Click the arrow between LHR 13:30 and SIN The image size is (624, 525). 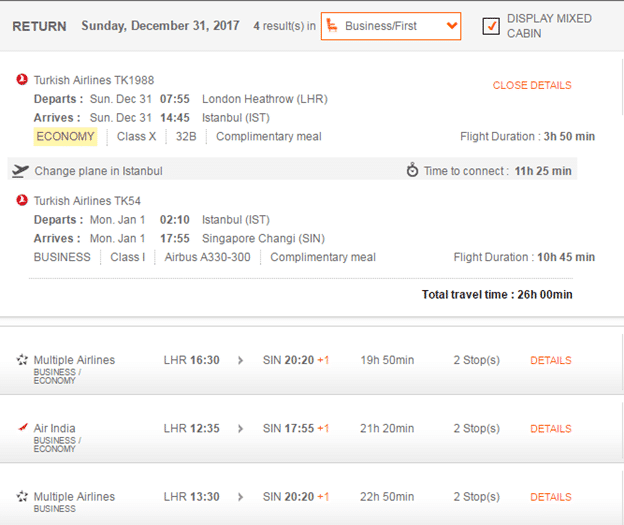[x=240, y=497]
